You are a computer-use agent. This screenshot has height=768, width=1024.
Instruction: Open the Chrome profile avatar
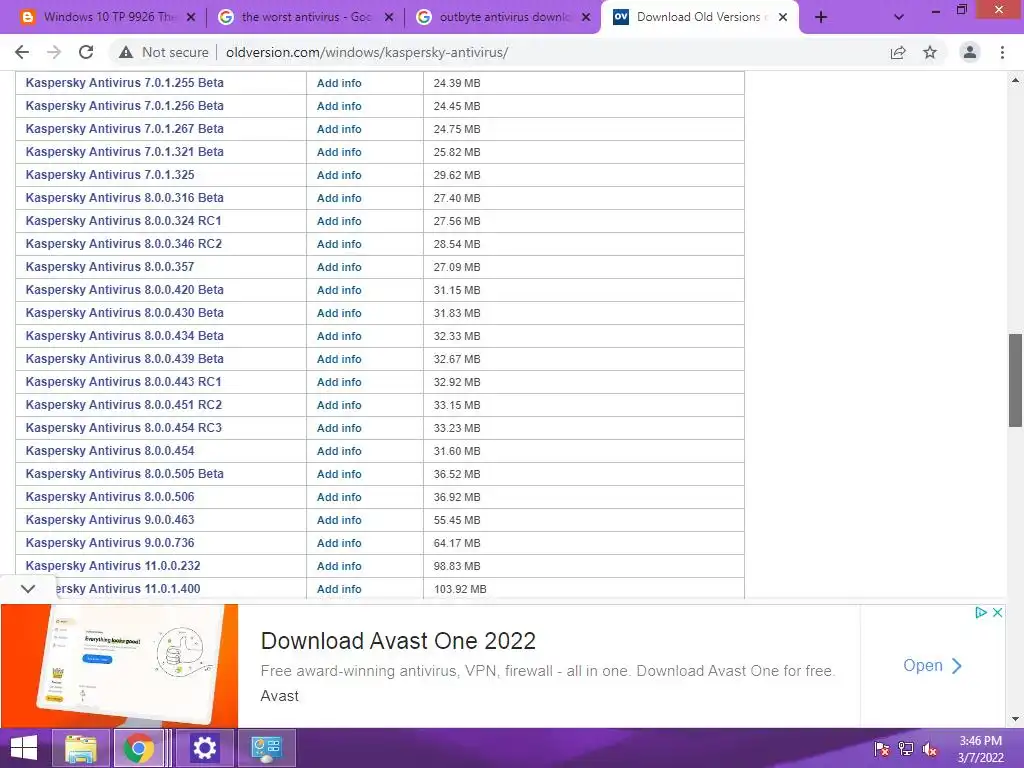[x=970, y=52]
